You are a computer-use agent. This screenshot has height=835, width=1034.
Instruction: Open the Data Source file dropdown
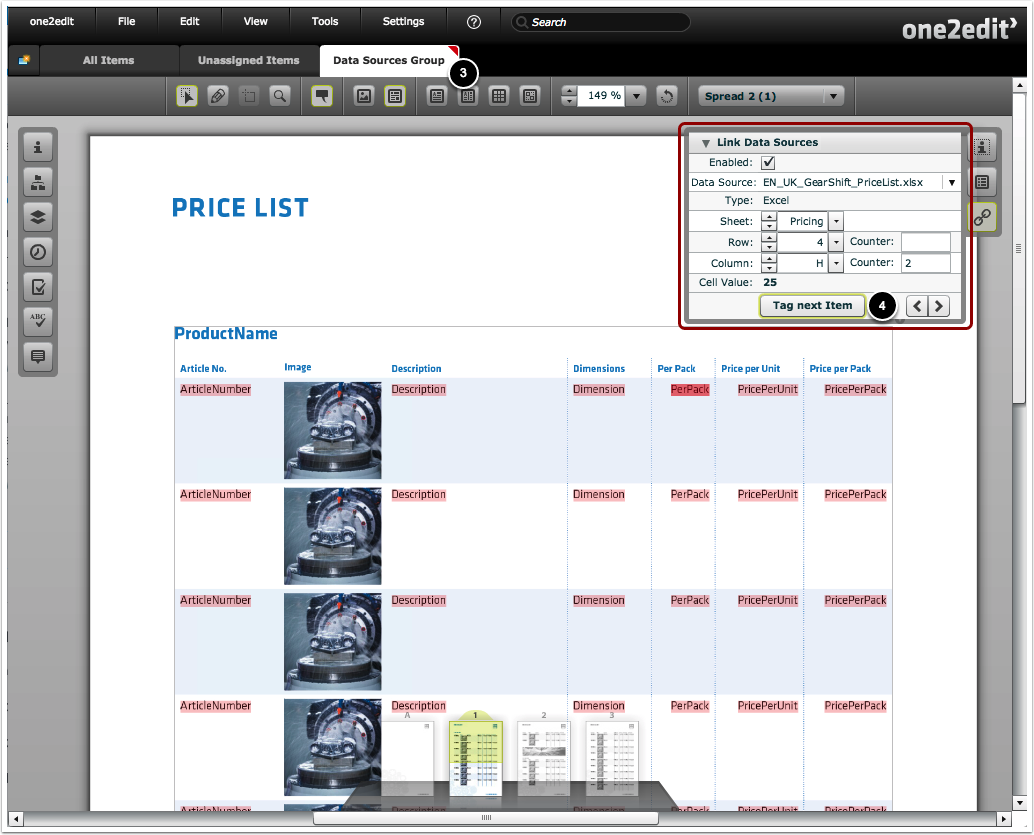tap(952, 183)
